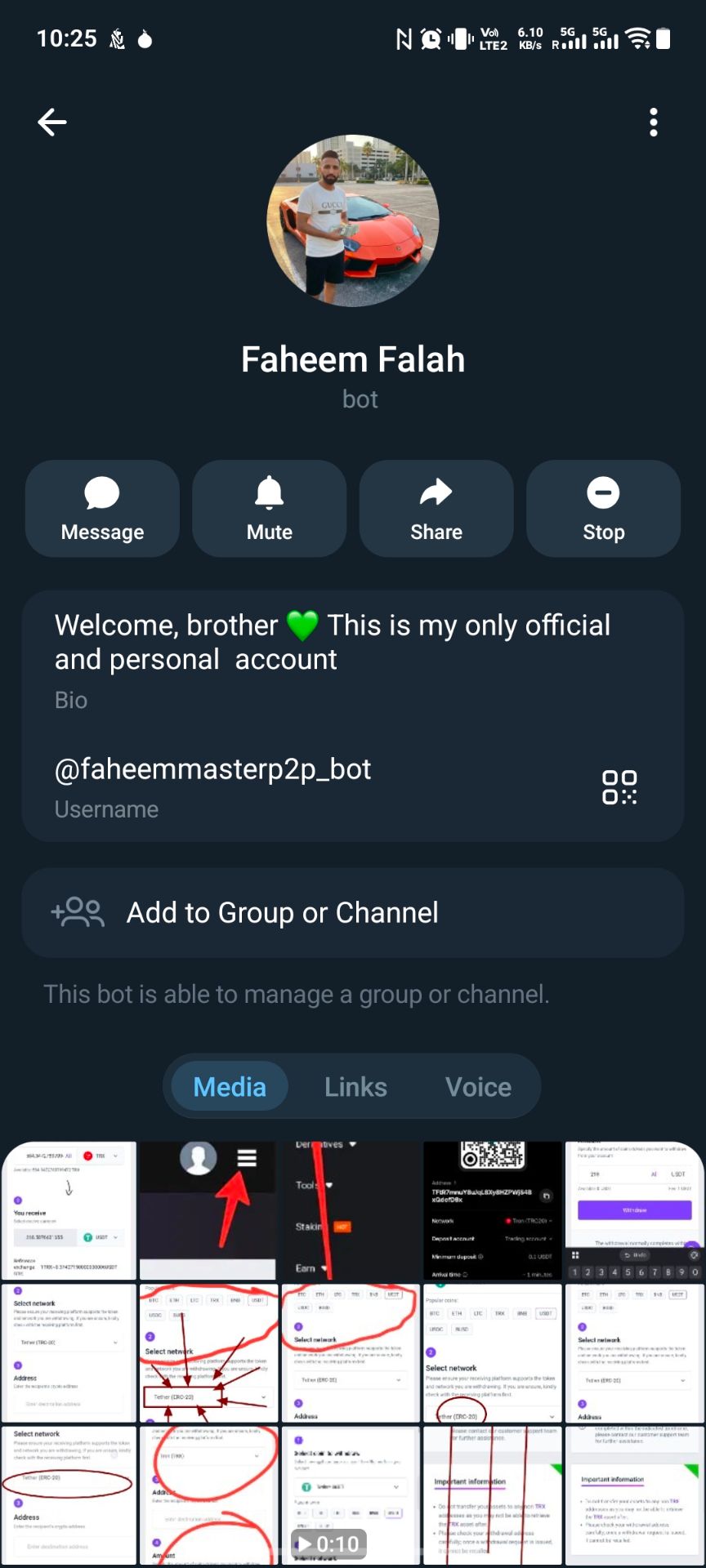Open the three-dot overflow menu
This screenshot has height=1568, width=706.
[x=653, y=122]
